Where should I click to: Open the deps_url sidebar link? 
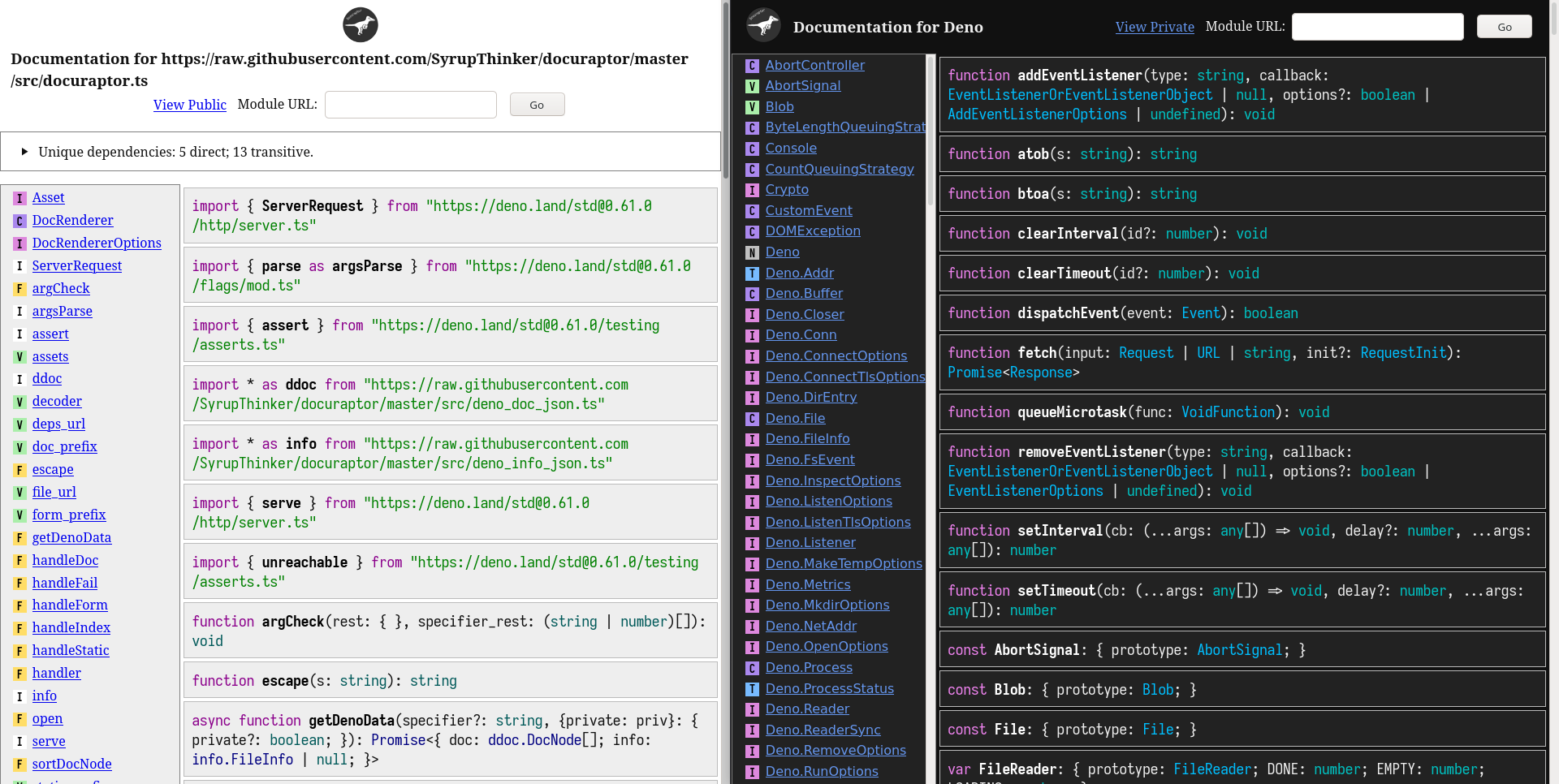[58, 424]
